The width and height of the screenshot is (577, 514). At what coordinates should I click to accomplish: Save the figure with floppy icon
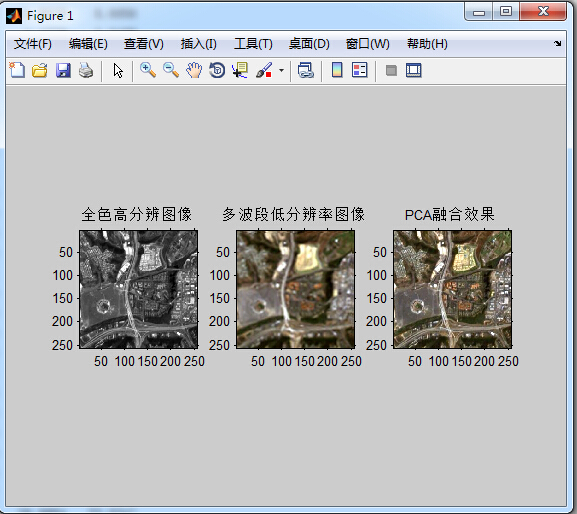click(63, 70)
